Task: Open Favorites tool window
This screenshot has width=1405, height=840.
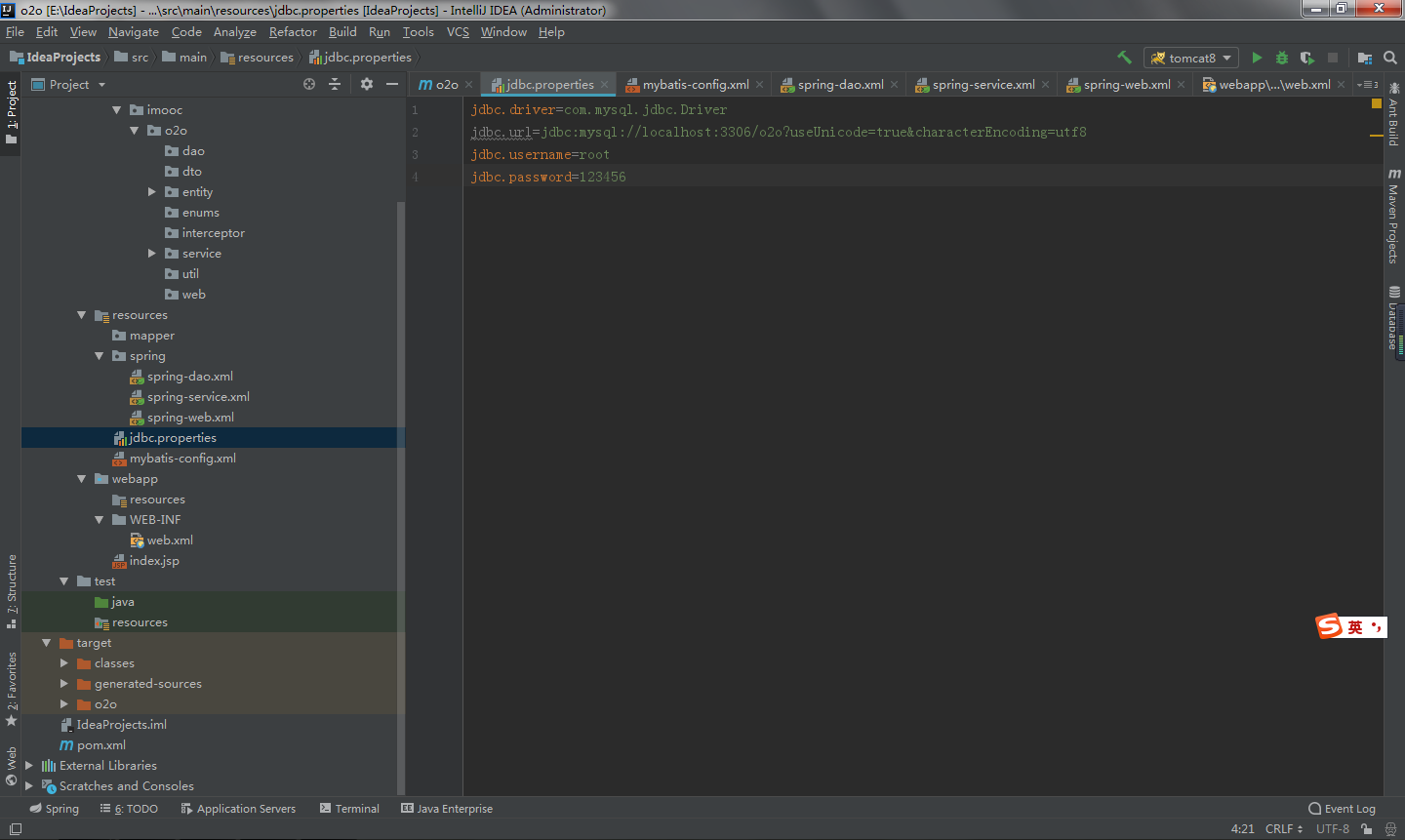Action: tap(11, 689)
